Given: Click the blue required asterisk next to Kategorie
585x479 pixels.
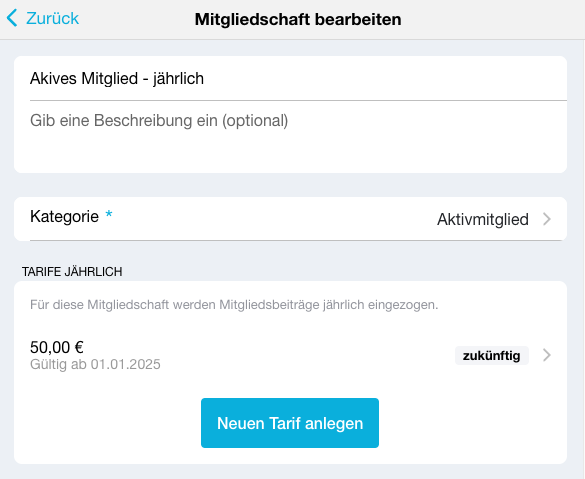Looking at the screenshot, I should tap(109, 215).
